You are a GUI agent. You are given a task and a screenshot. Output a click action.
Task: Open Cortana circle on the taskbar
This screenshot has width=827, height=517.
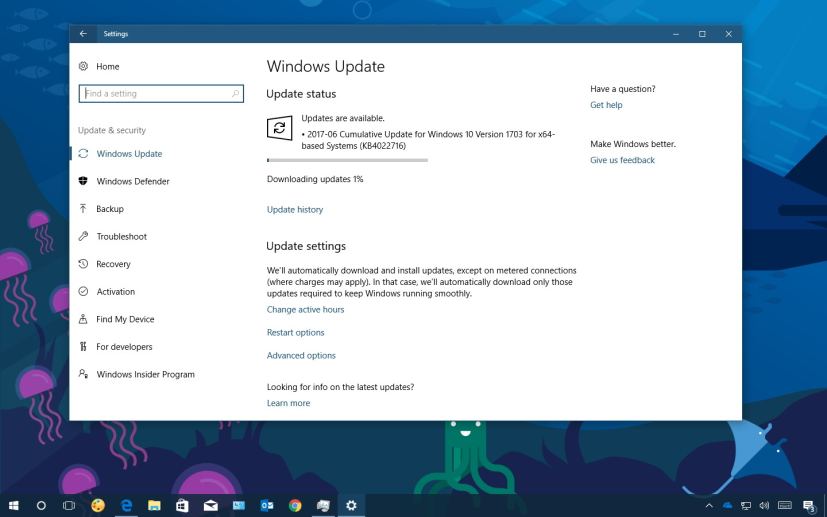(x=41, y=505)
